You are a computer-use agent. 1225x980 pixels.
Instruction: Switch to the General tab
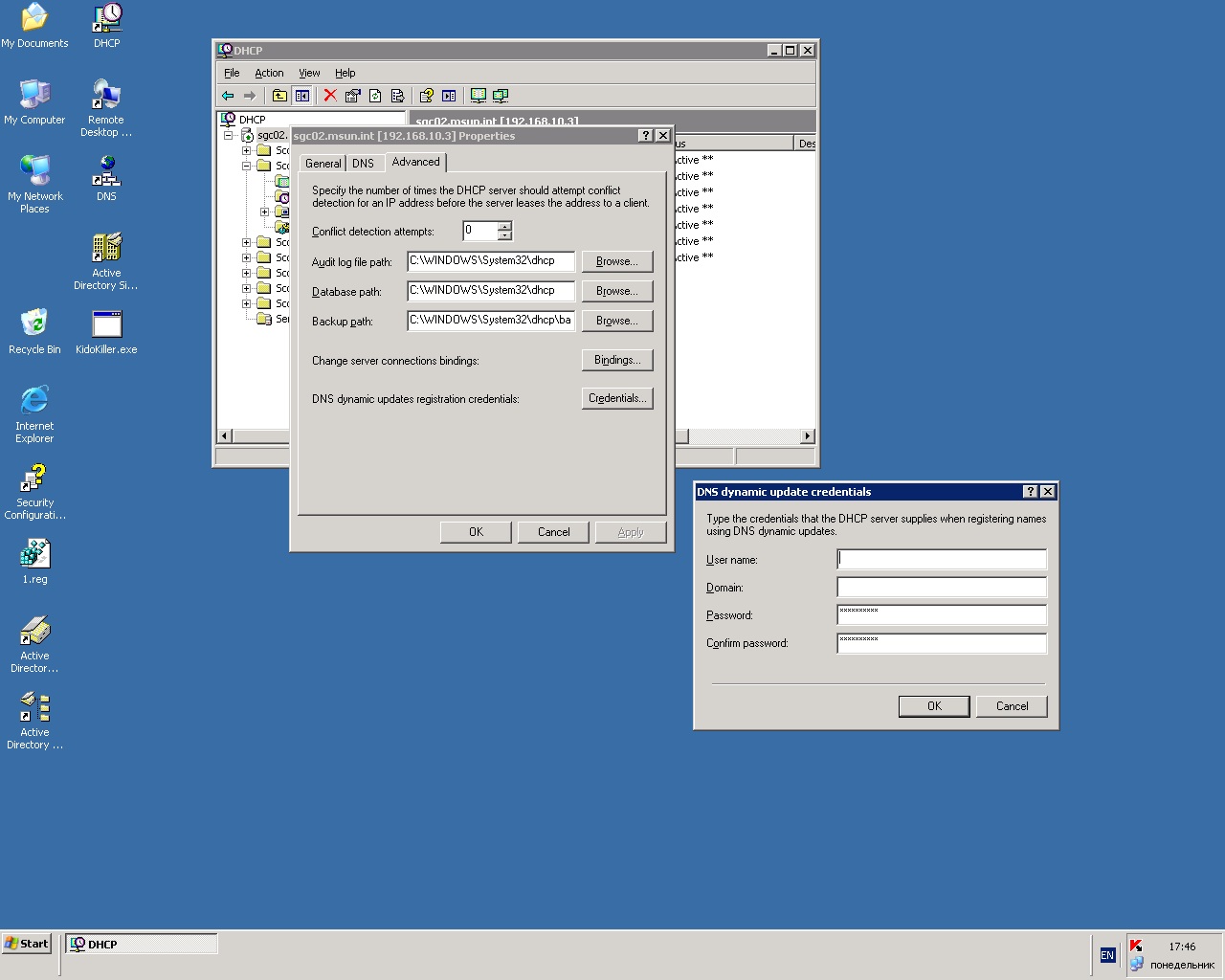pyautogui.click(x=323, y=164)
